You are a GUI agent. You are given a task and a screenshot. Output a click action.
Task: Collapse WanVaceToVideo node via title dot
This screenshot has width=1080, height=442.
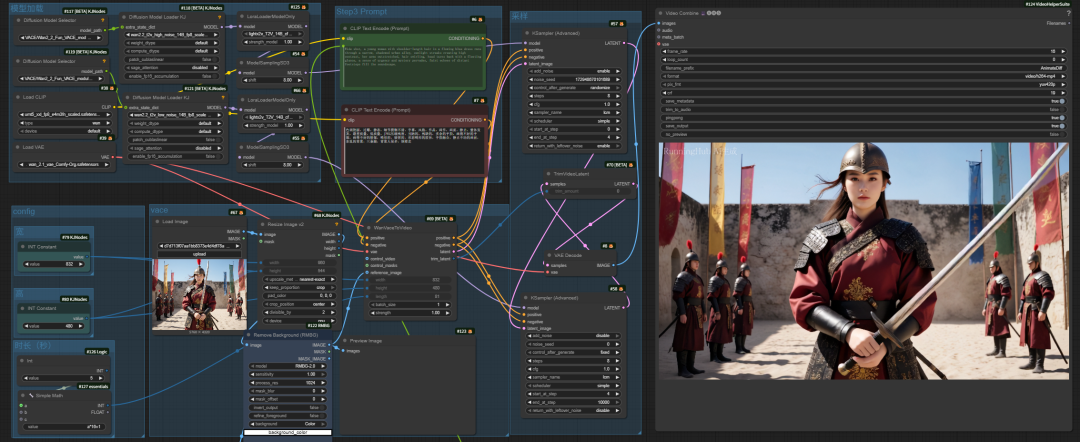(368, 227)
